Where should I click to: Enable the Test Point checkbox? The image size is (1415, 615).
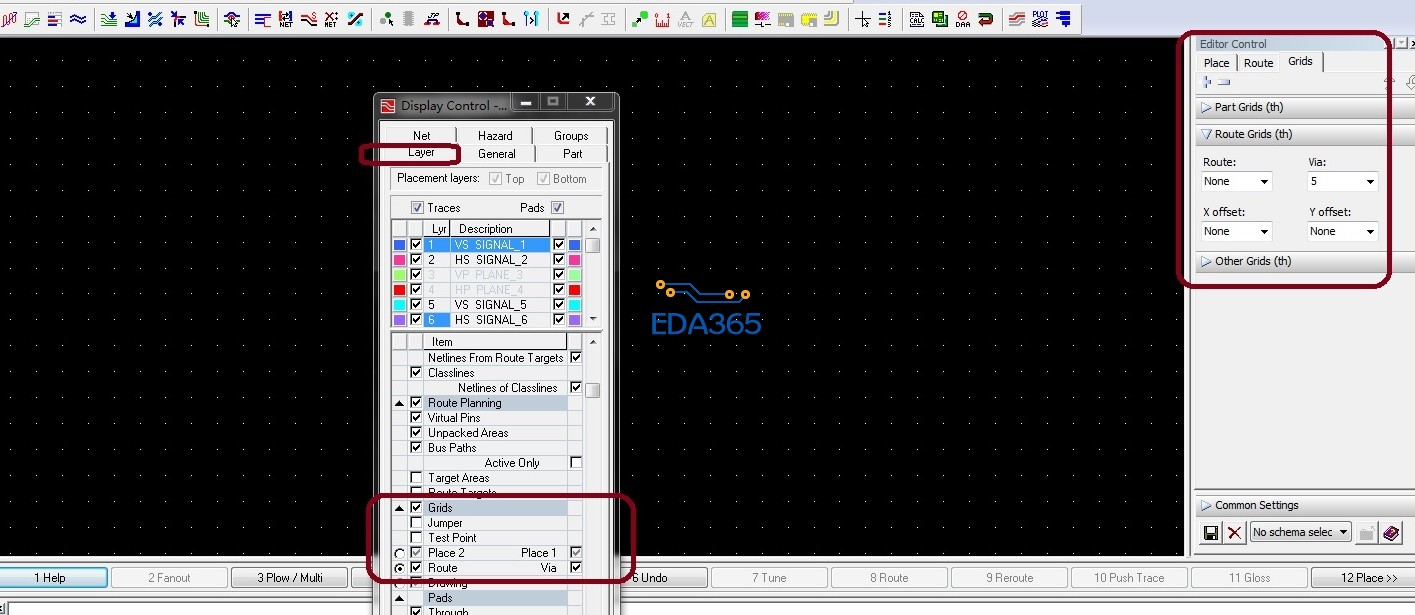pyautogui.click(x=416, y=538)
